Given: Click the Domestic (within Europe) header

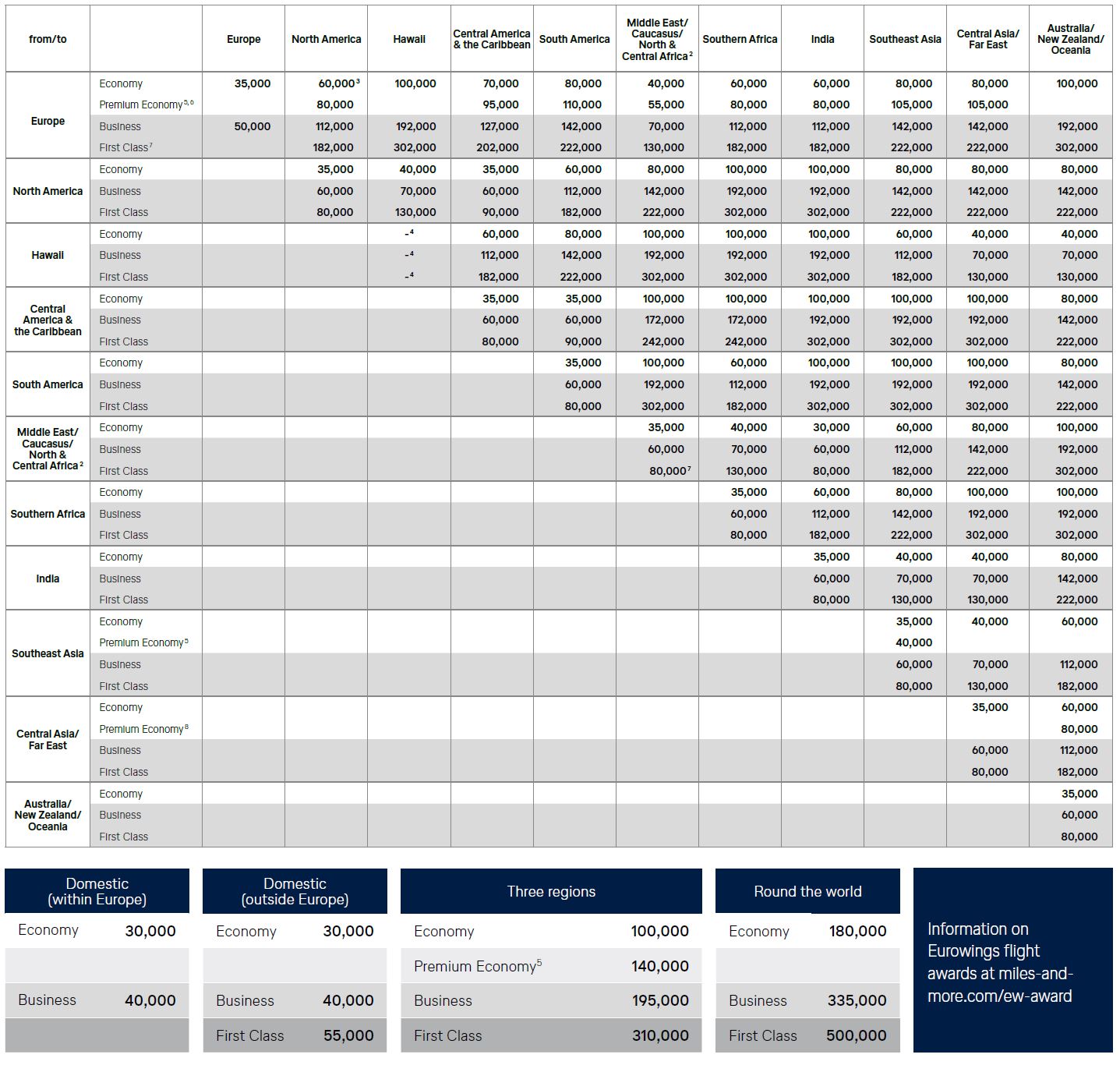Looking at the screenshot, I should coord(97,891).
